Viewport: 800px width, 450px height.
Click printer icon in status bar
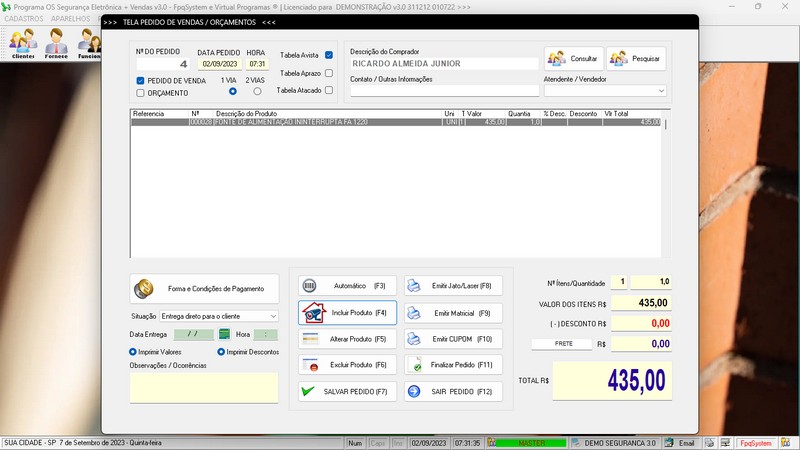tap(709, 443)
